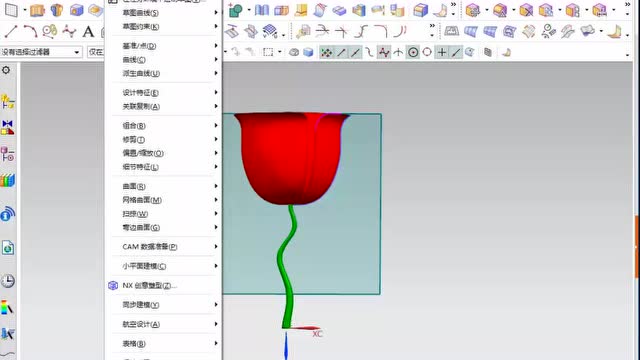Click the trim curve crossing-lines icon
The image size is (640, 360).
[341, 31]
